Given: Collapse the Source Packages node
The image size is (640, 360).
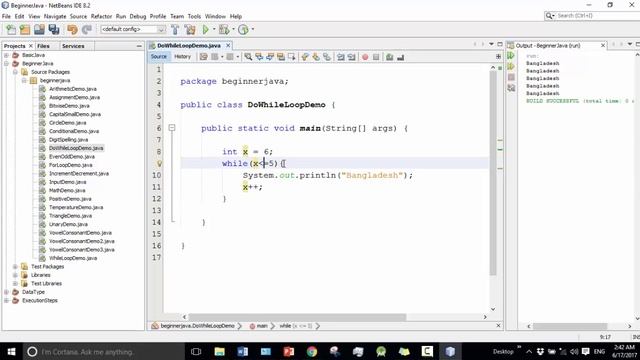Looking at the screenshot, I should coord(15,72).
